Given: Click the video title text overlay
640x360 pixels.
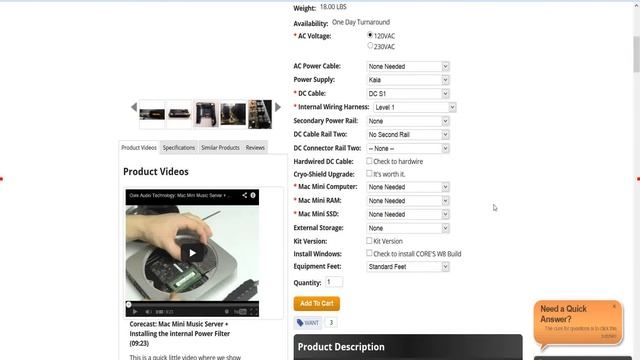Looking at the screenshot, I should coord(180,196).
